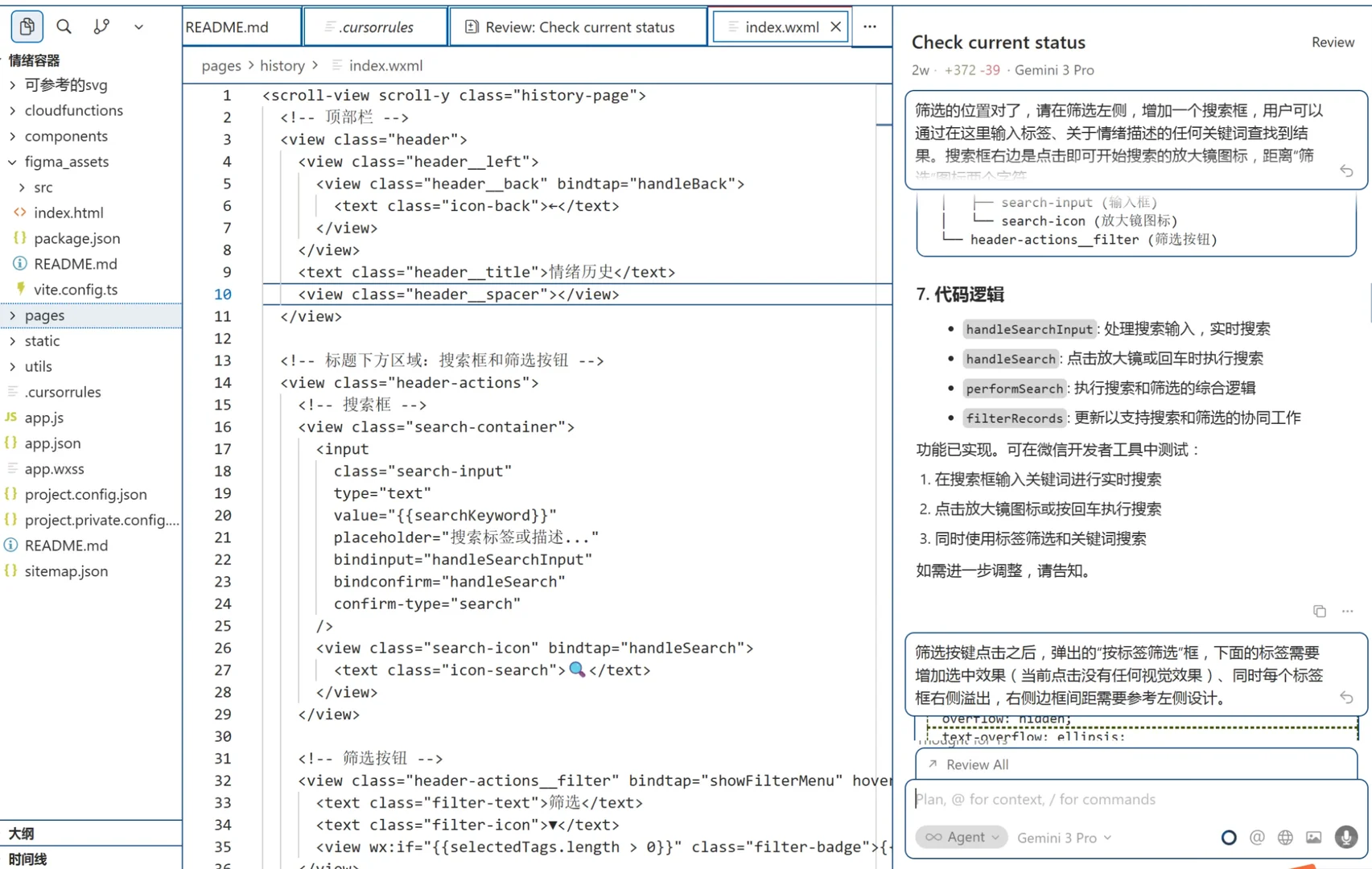1372x869 pixels.
Task: Open more options beside the copy icon
Action: pos(1348,612)
